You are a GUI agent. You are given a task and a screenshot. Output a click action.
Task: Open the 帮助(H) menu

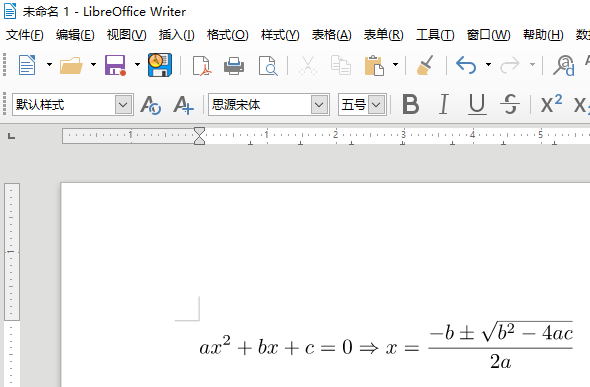coord(543,35)
